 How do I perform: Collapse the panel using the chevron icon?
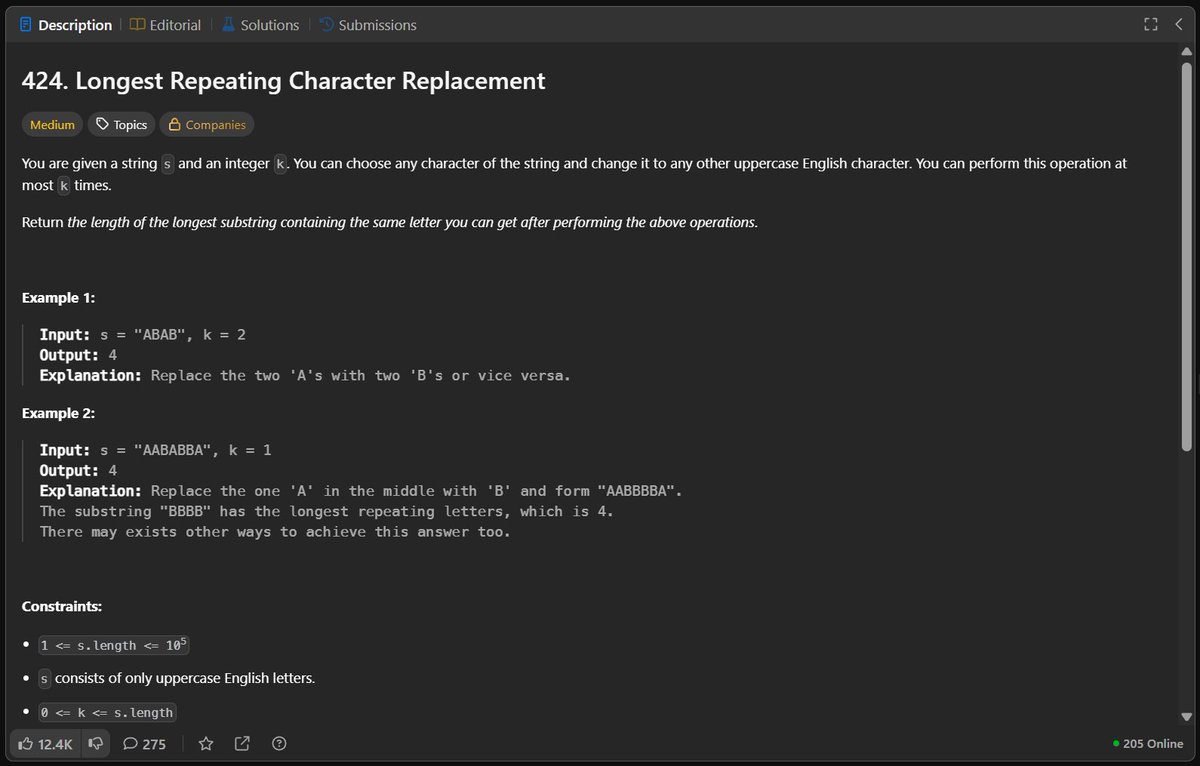click(x=1179, y=24)
